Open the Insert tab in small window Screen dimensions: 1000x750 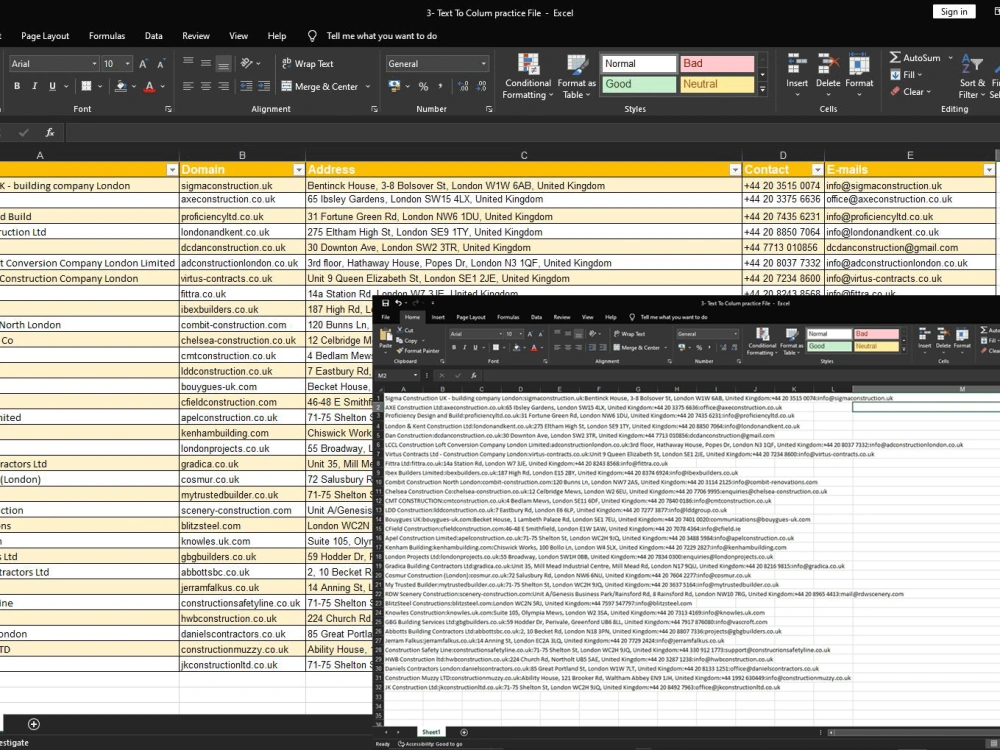point(438,317)
